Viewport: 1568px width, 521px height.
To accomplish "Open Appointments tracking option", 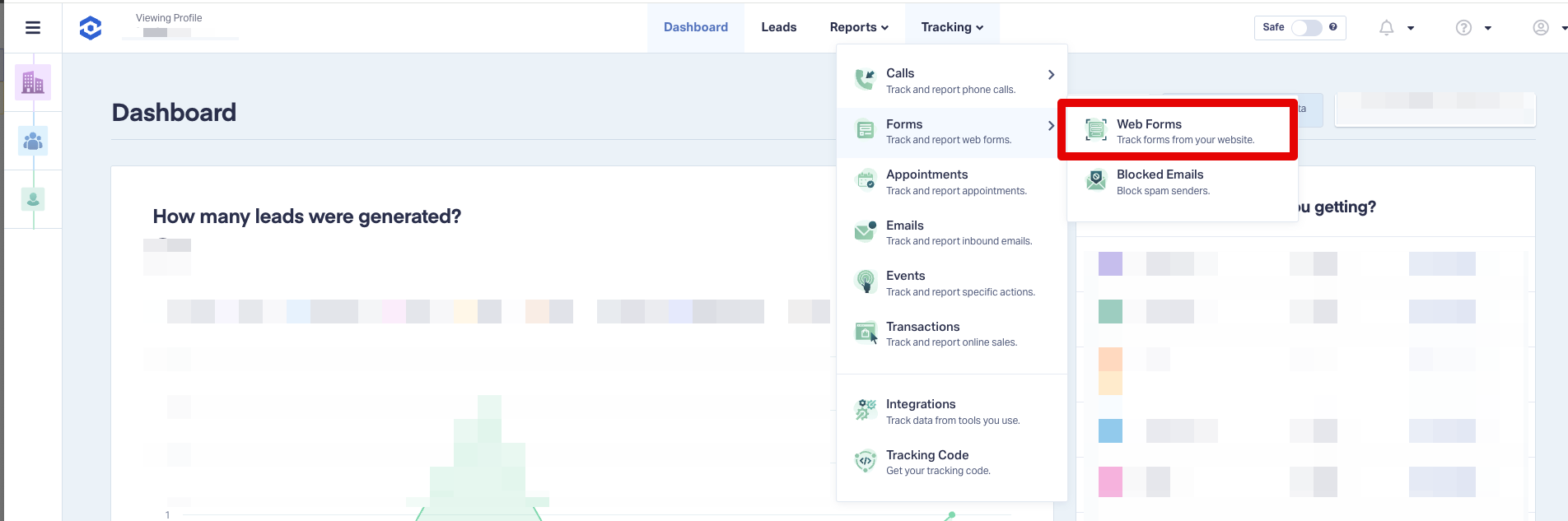I will click(926, 181).
